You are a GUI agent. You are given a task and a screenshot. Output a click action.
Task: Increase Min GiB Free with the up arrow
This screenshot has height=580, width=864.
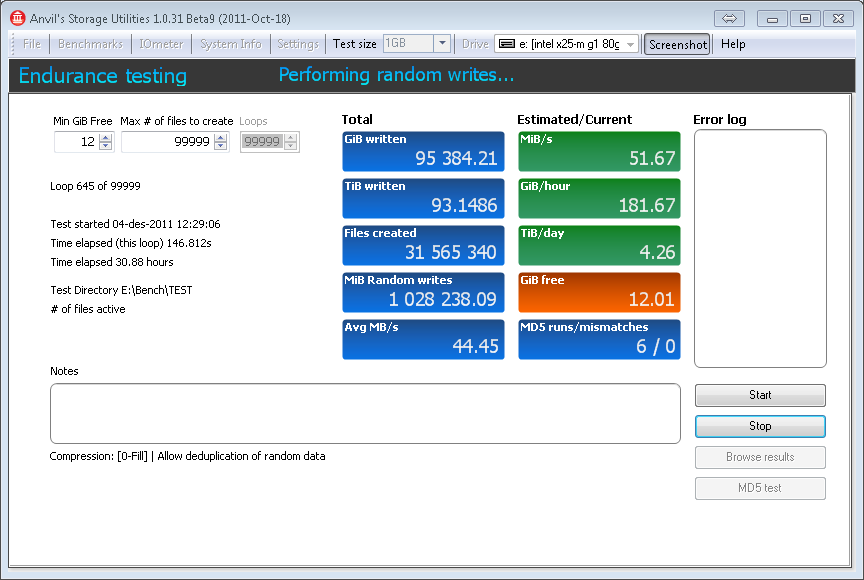tap(106, 138)
